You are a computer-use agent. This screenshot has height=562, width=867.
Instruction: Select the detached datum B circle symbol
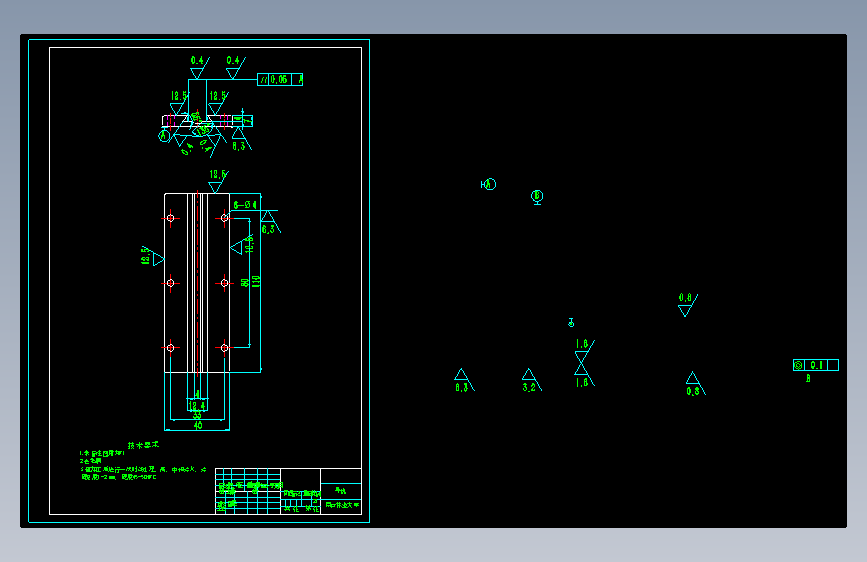point(537,197)
